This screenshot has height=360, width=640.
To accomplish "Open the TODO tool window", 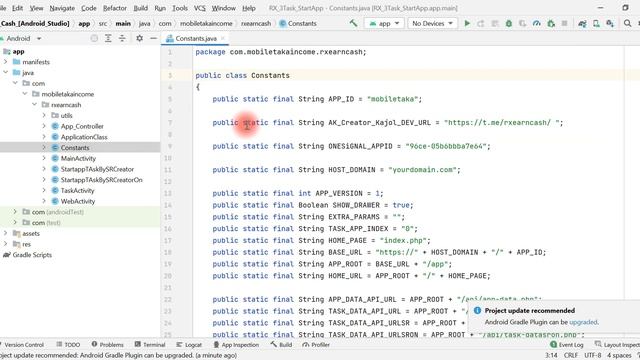I will [68, 345].
